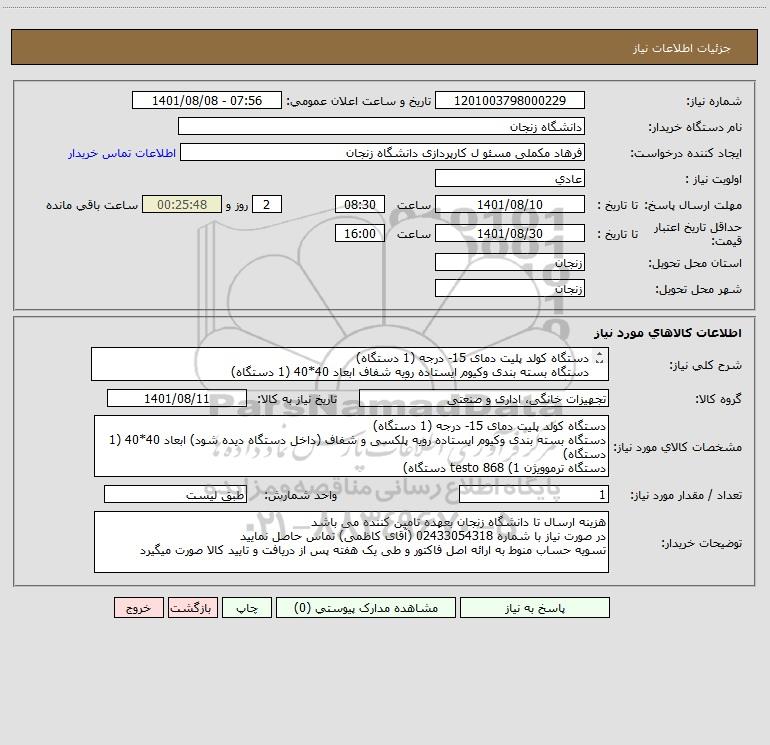Click the label 'تعداد / مقدار مورد نیاز:'
Viewport: 770px width, 745px height.
[686, 495]
